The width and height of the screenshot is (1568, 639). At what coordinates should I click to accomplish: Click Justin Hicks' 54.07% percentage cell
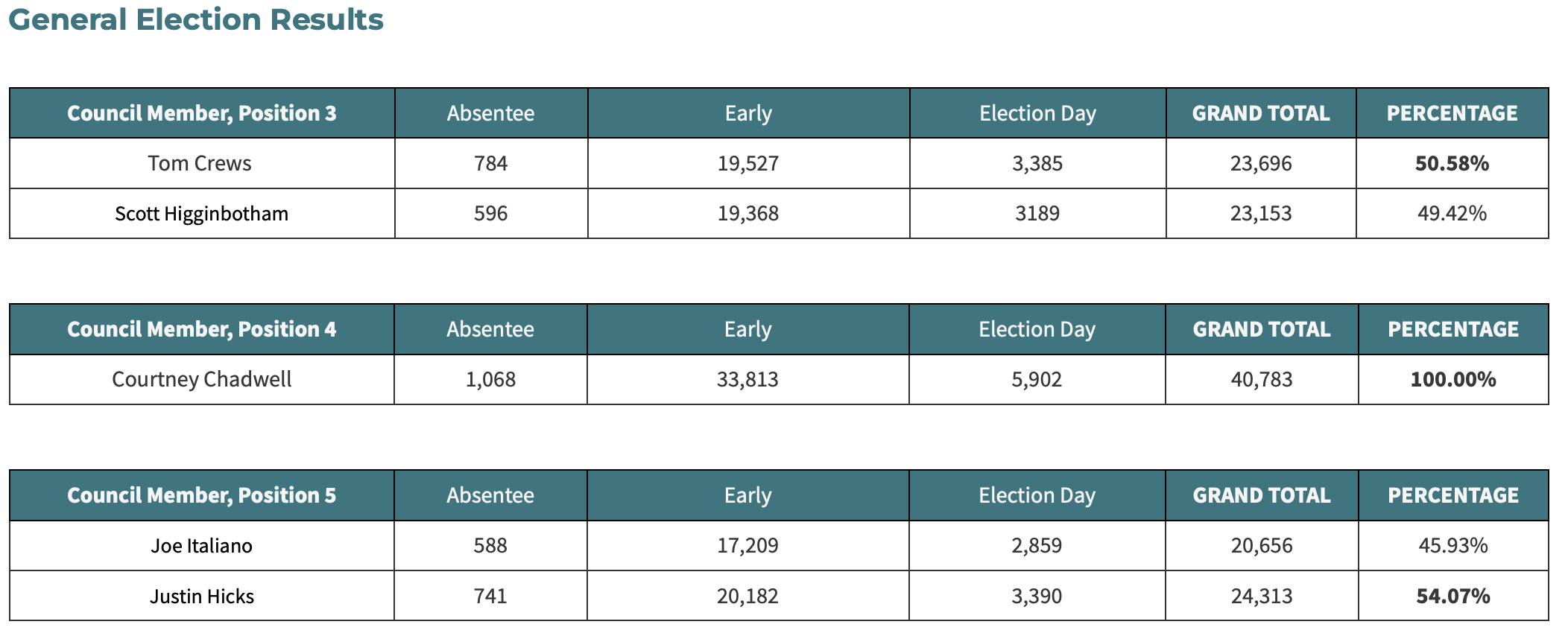pos(1453,597)
